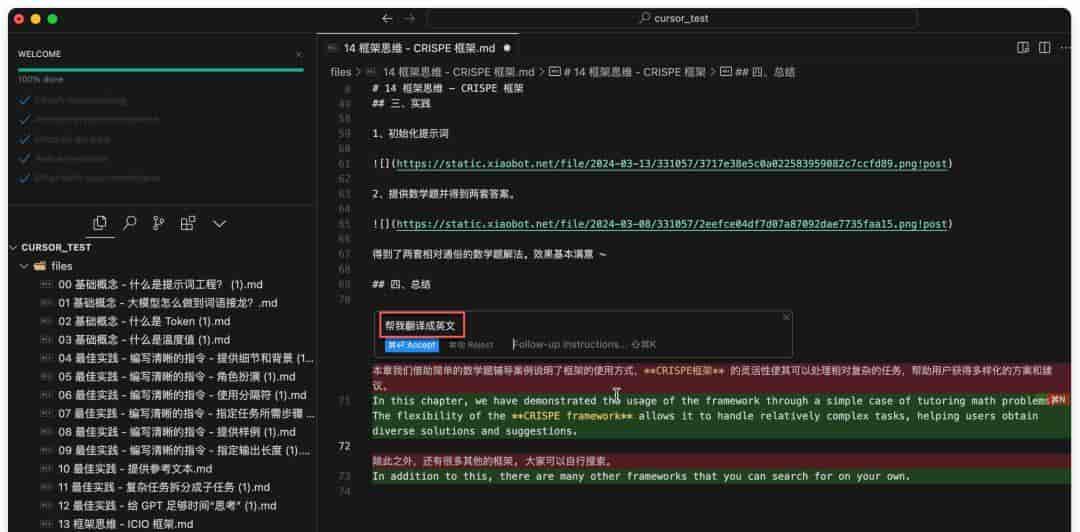
Task: Close the inline prompt box
Action: tap(786, 317)
